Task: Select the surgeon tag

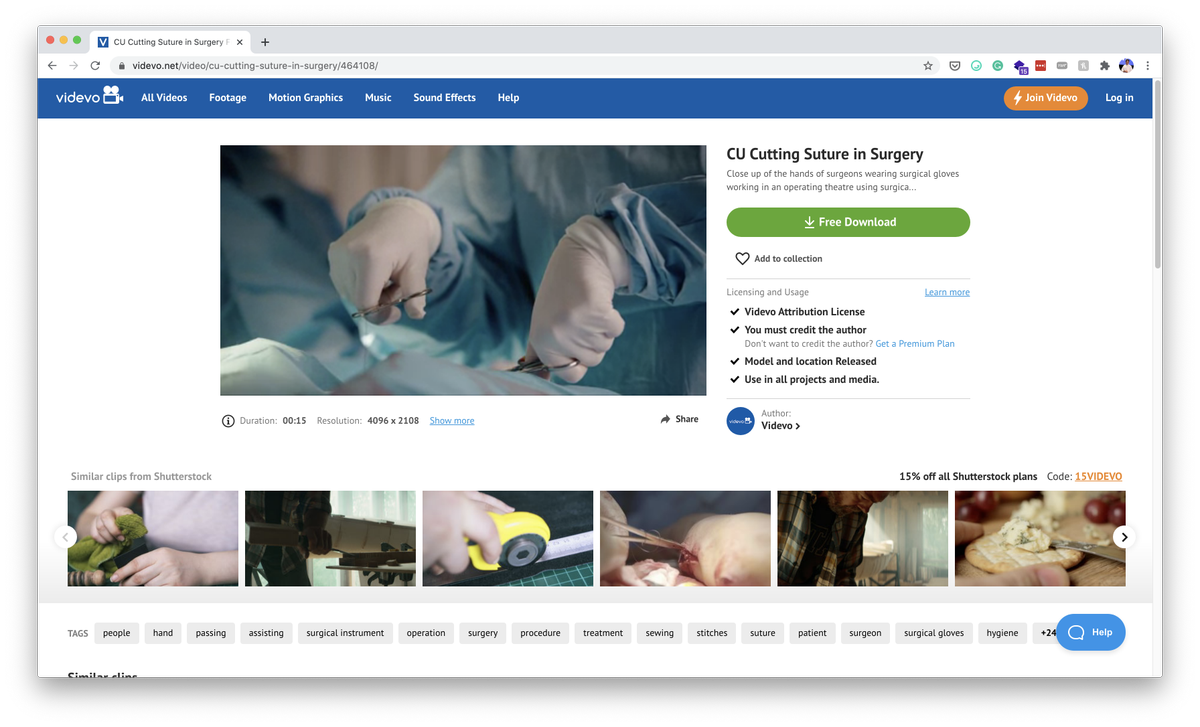Action: click(866, 633)
